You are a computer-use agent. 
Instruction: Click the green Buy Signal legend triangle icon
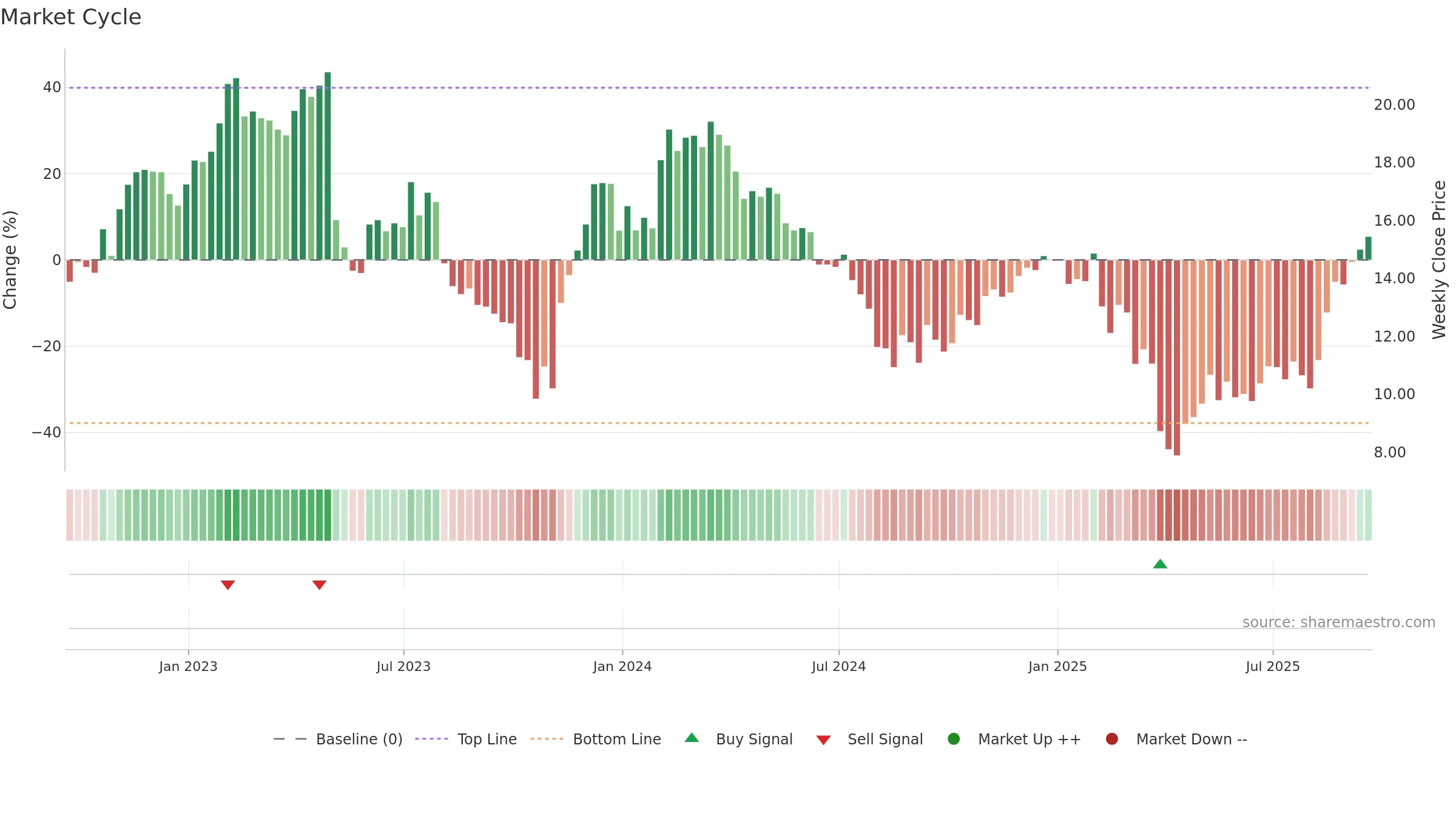[x=692, y=738]
